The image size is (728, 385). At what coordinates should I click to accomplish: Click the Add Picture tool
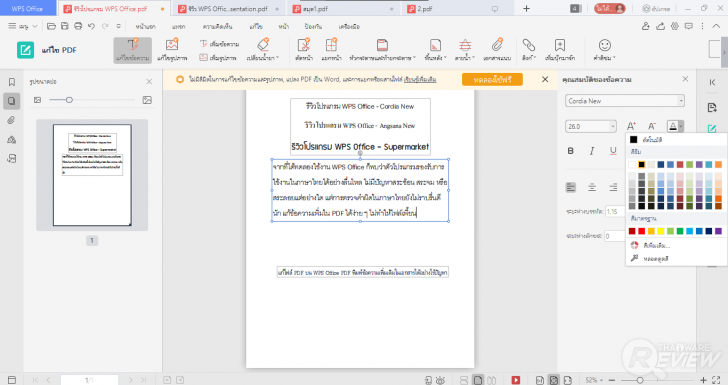click(218, 58)
